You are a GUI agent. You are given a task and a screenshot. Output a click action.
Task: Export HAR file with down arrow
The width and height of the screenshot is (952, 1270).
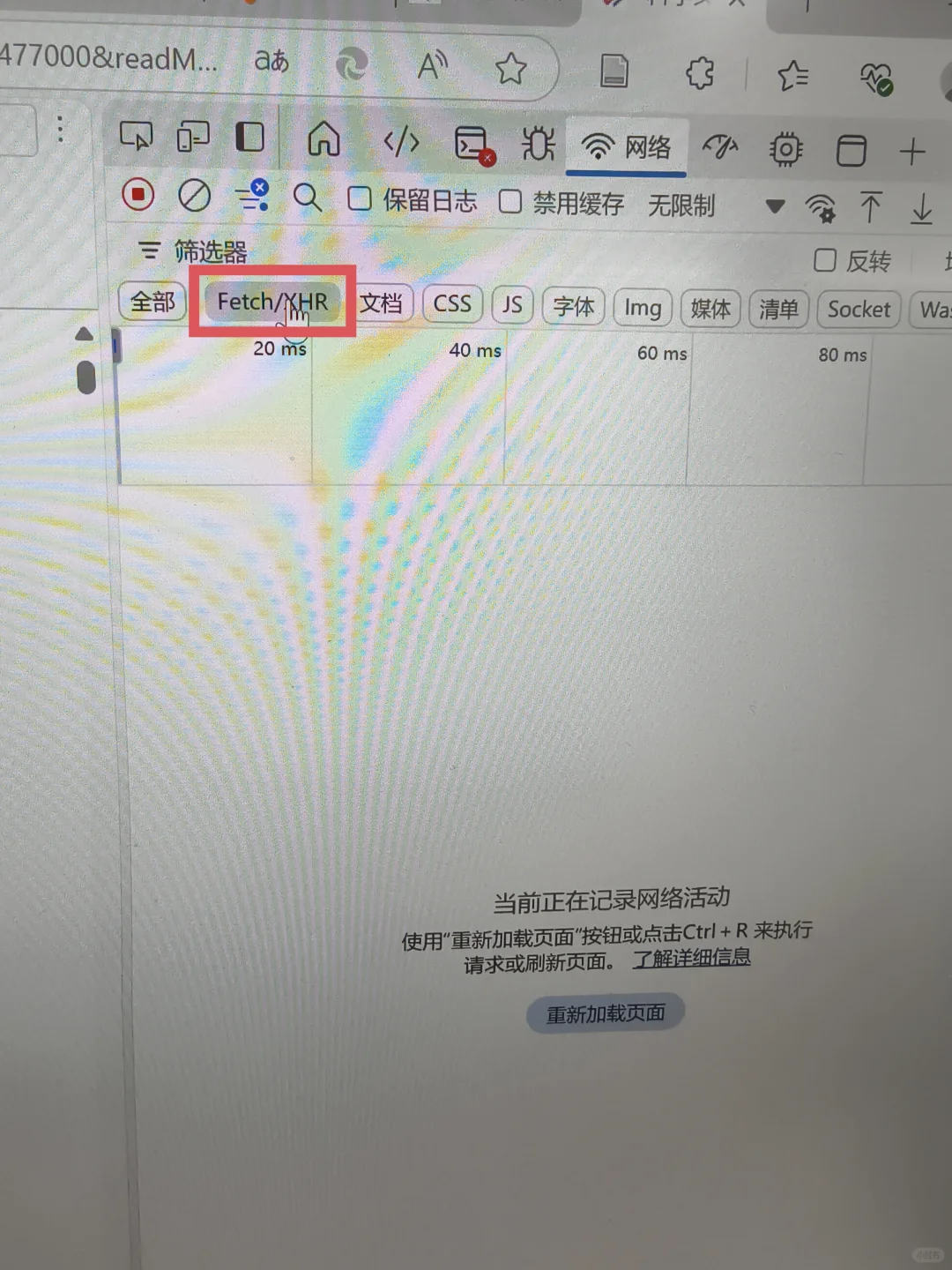click(921, 210)
